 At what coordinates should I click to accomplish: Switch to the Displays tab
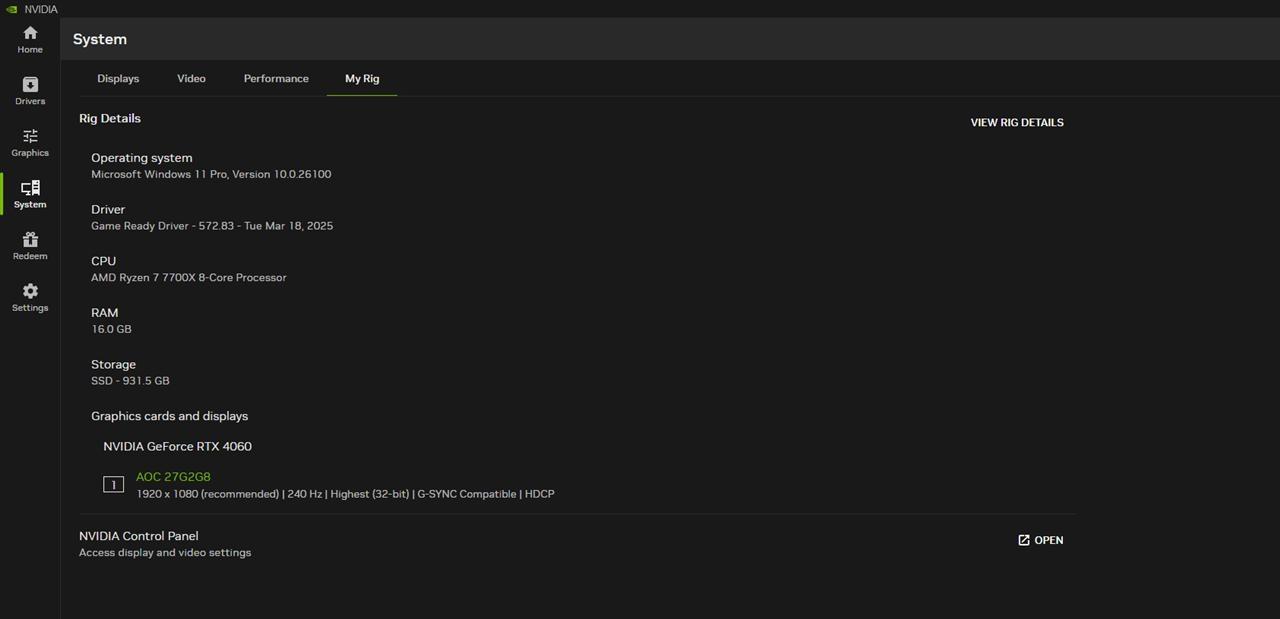coord(118,78)
